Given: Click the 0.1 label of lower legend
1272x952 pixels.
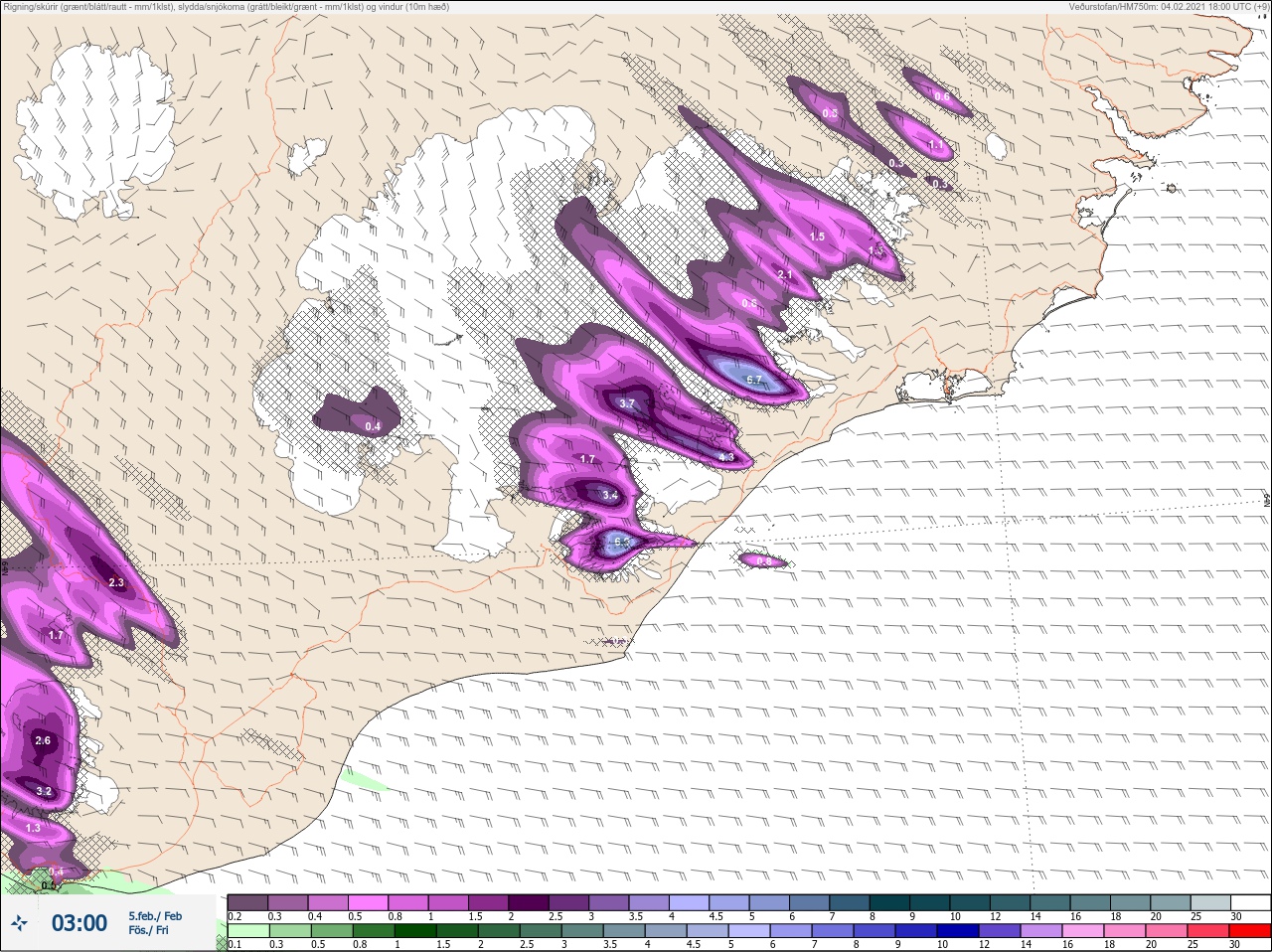Looking at the screenshot, I should (x=235, y=945).
